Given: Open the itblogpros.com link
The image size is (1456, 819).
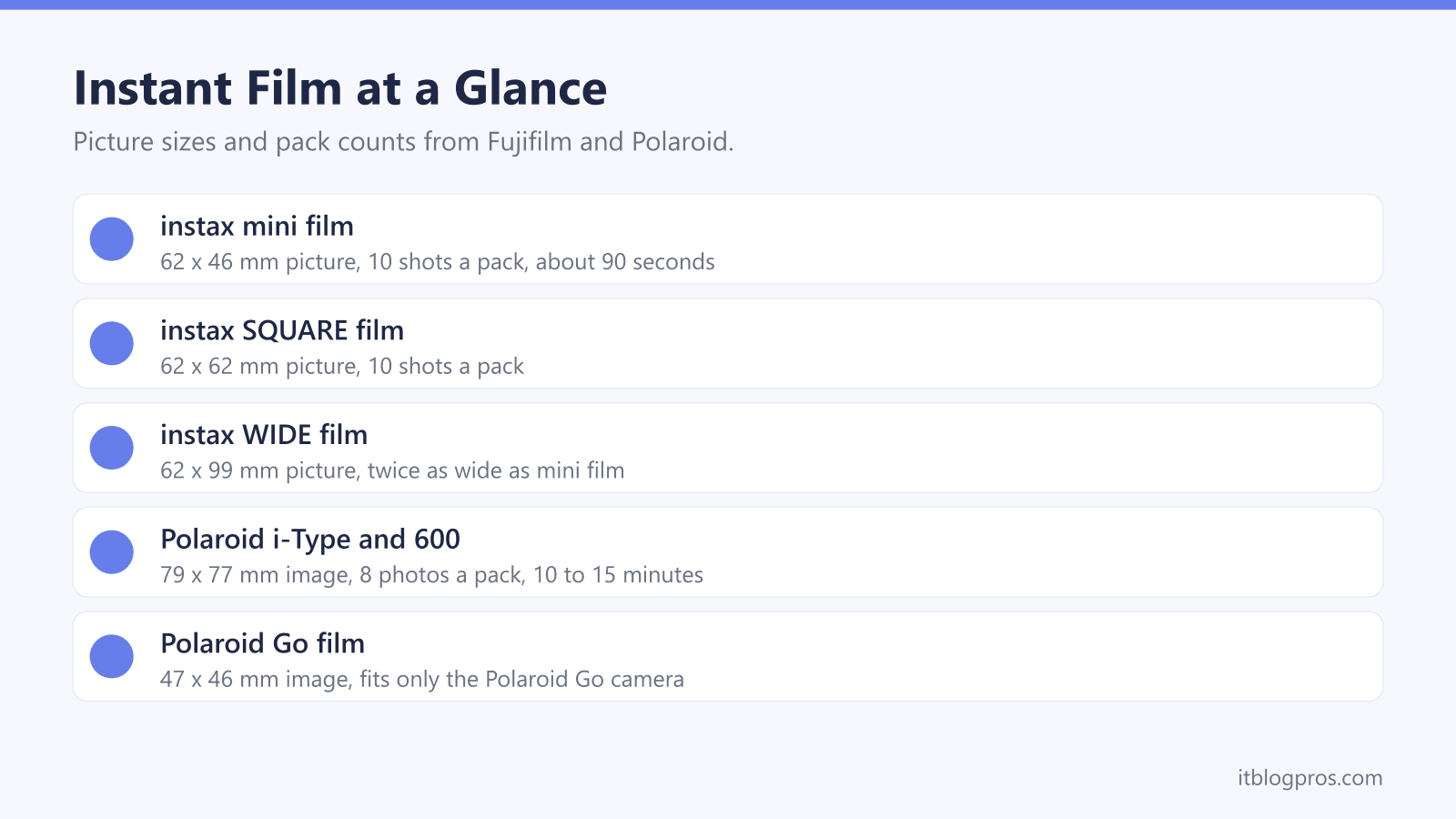Looking at the screenshot, I should pos(1309,778).
